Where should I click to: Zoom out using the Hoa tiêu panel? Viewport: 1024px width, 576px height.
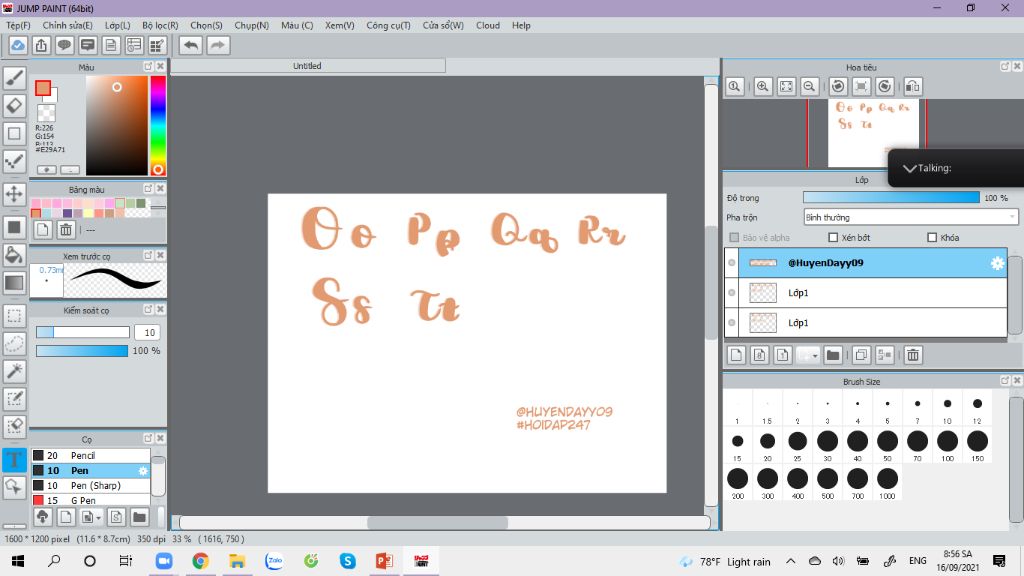click(x=809, y=86)
